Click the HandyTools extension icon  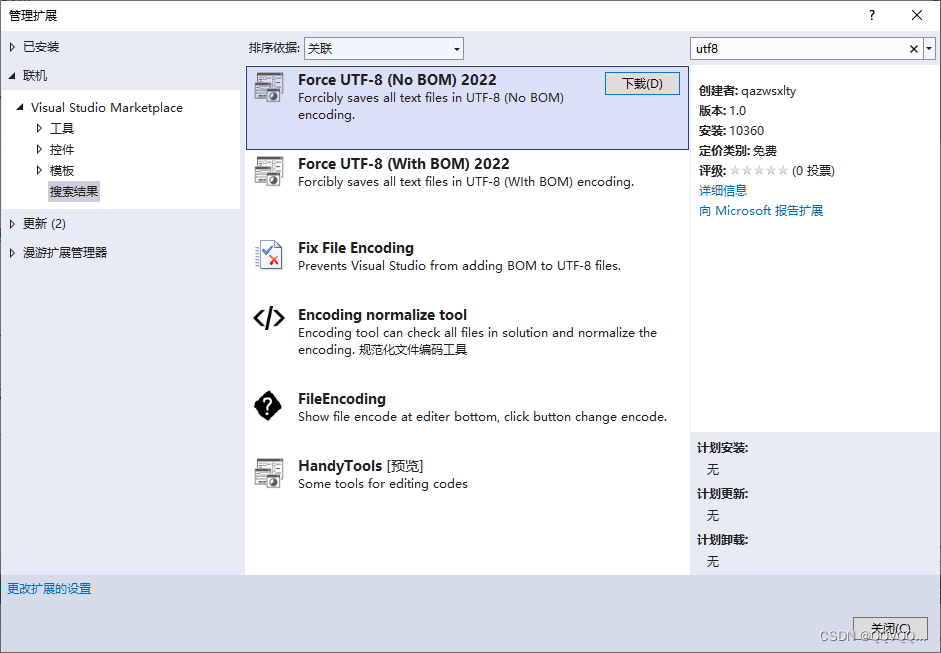[268, 474]
